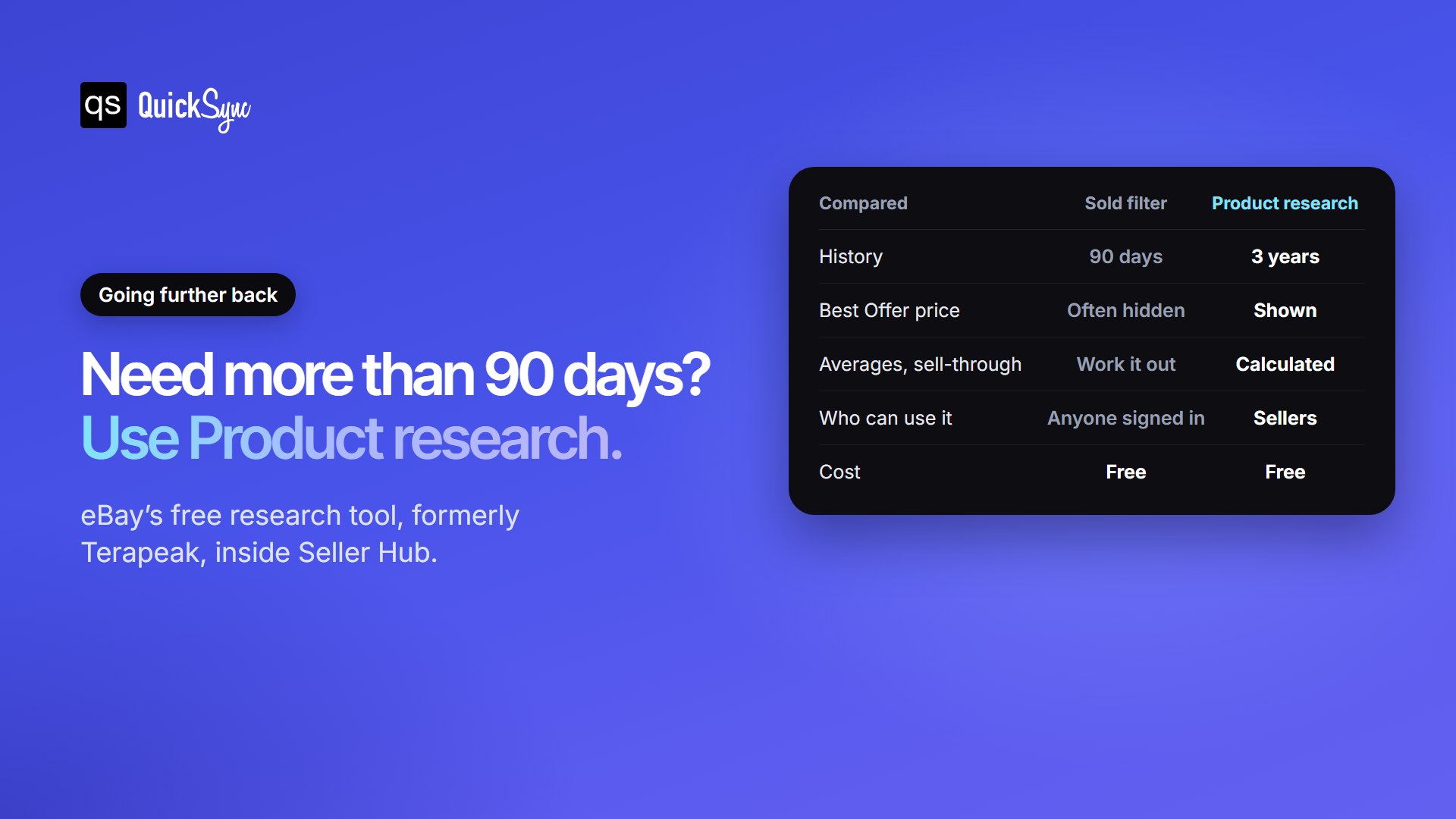Click the QuickSync wordmark
Screen dimensions: 1456x819
194,109
